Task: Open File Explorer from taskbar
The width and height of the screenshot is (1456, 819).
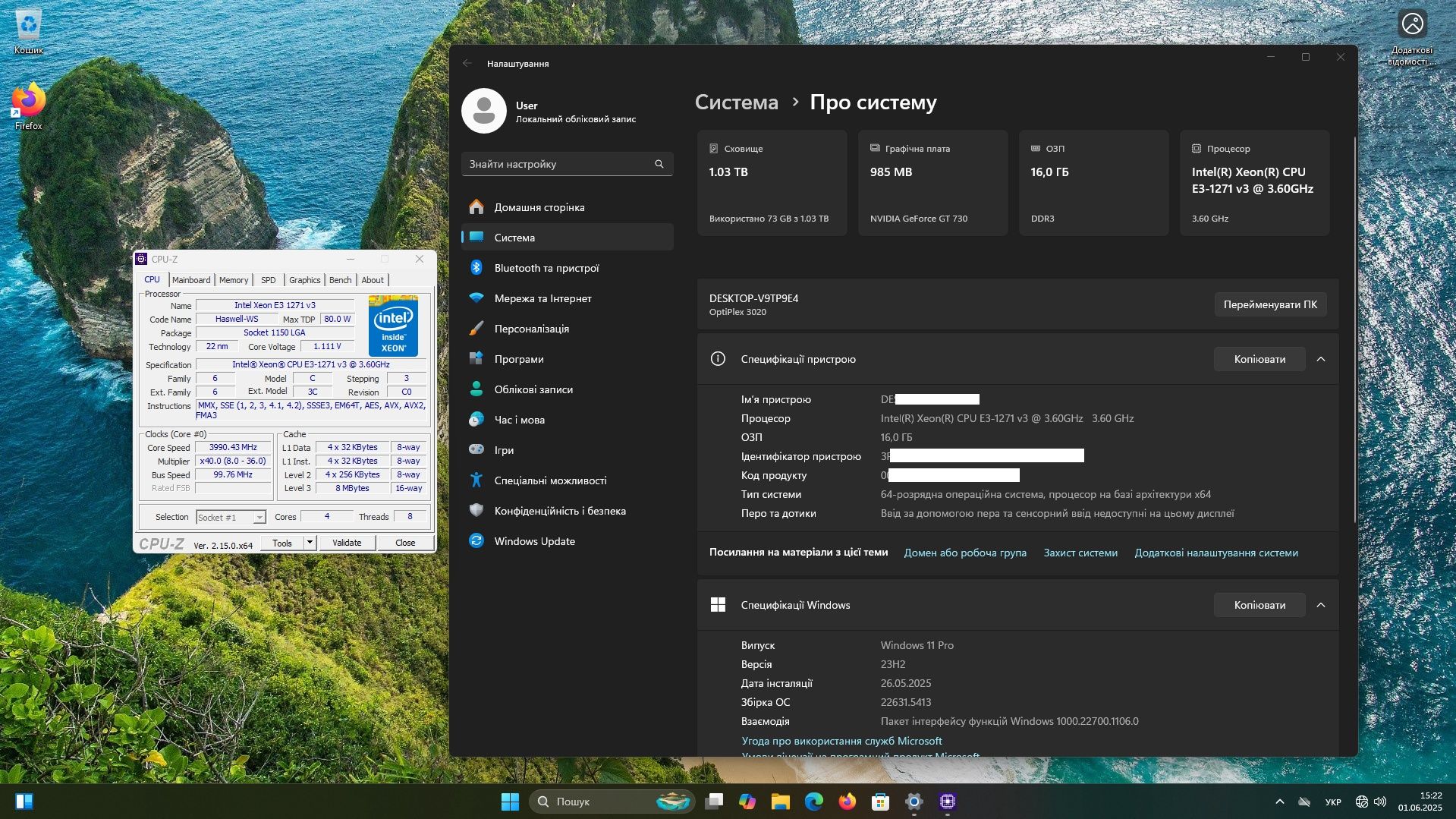Action: tap(781, 802)
